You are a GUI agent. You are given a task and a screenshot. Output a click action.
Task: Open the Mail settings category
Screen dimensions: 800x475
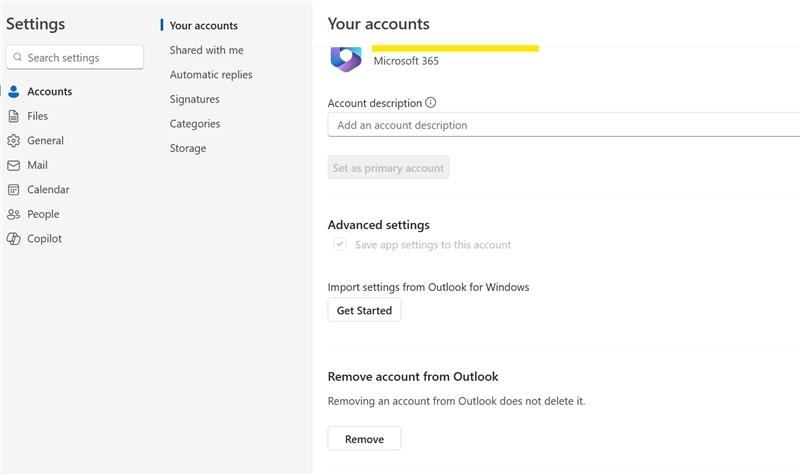point(37,165)
